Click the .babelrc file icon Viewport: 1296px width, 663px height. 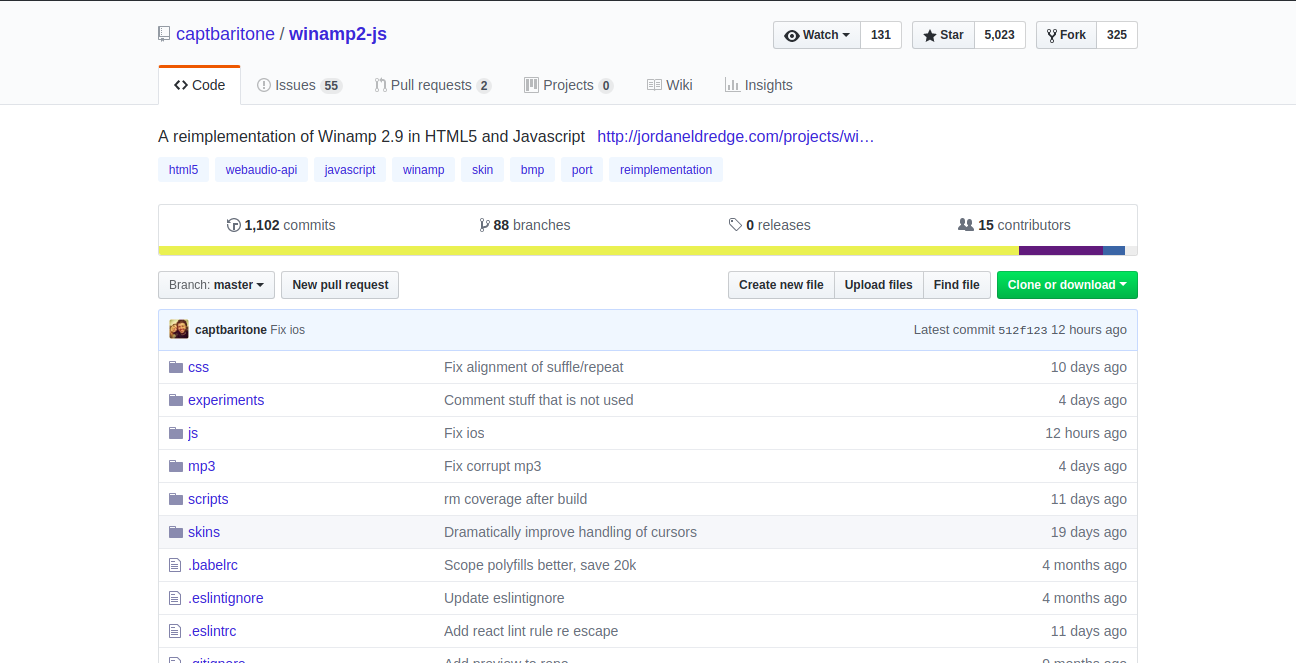[x=176, y=565]
